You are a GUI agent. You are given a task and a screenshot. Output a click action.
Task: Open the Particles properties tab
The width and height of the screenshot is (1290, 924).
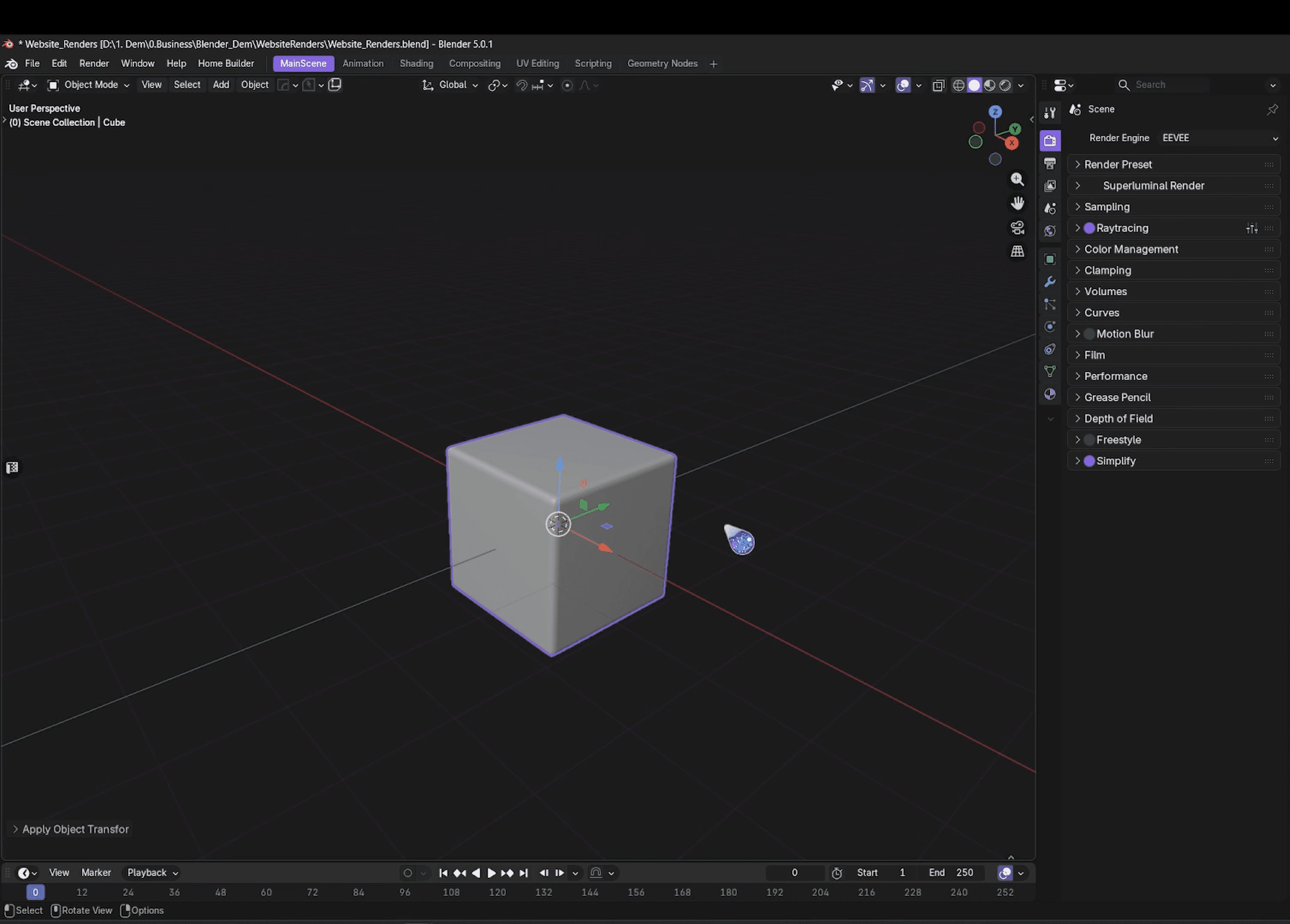(1050, 304)
